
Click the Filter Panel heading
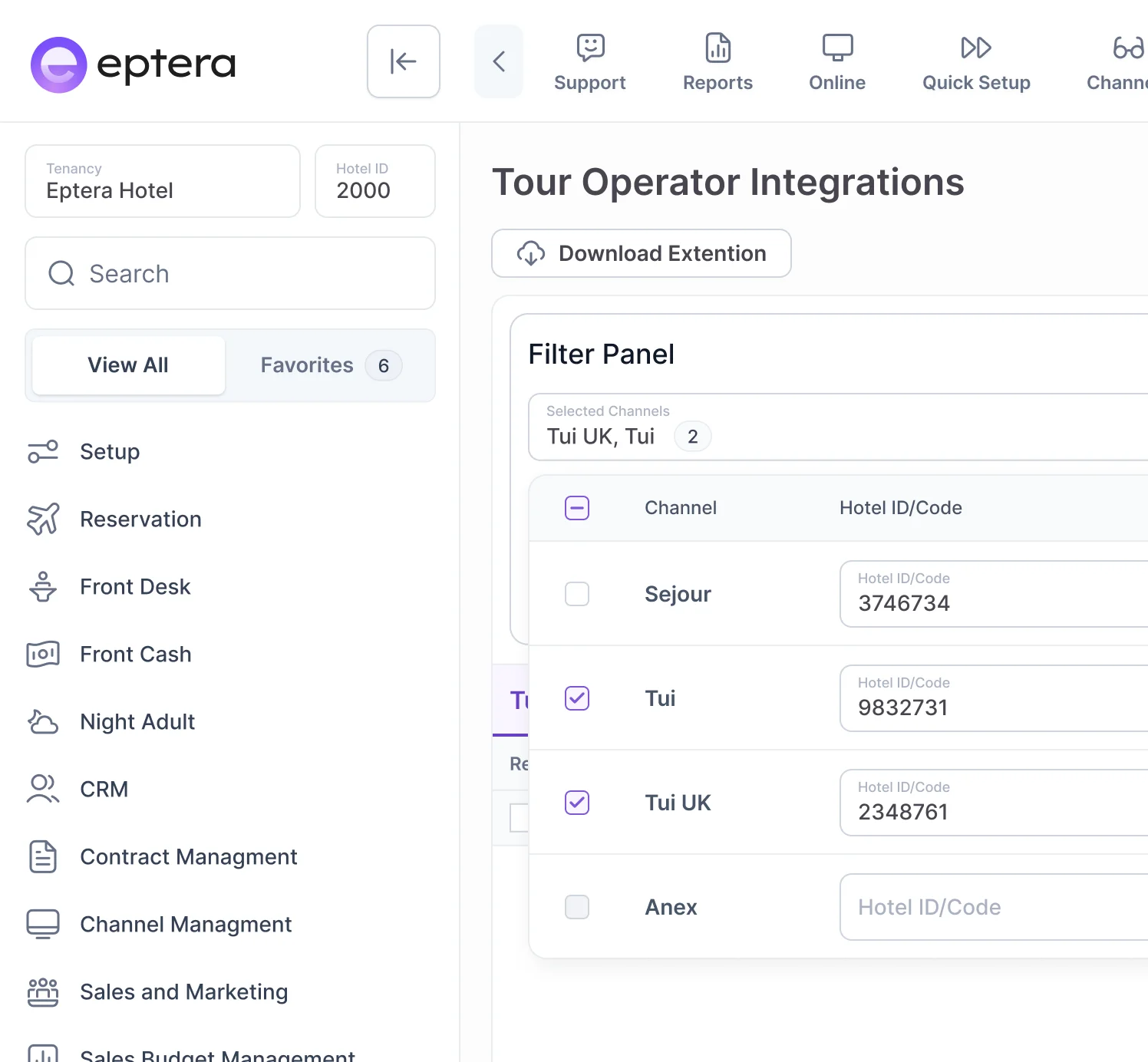coord(602,355)
